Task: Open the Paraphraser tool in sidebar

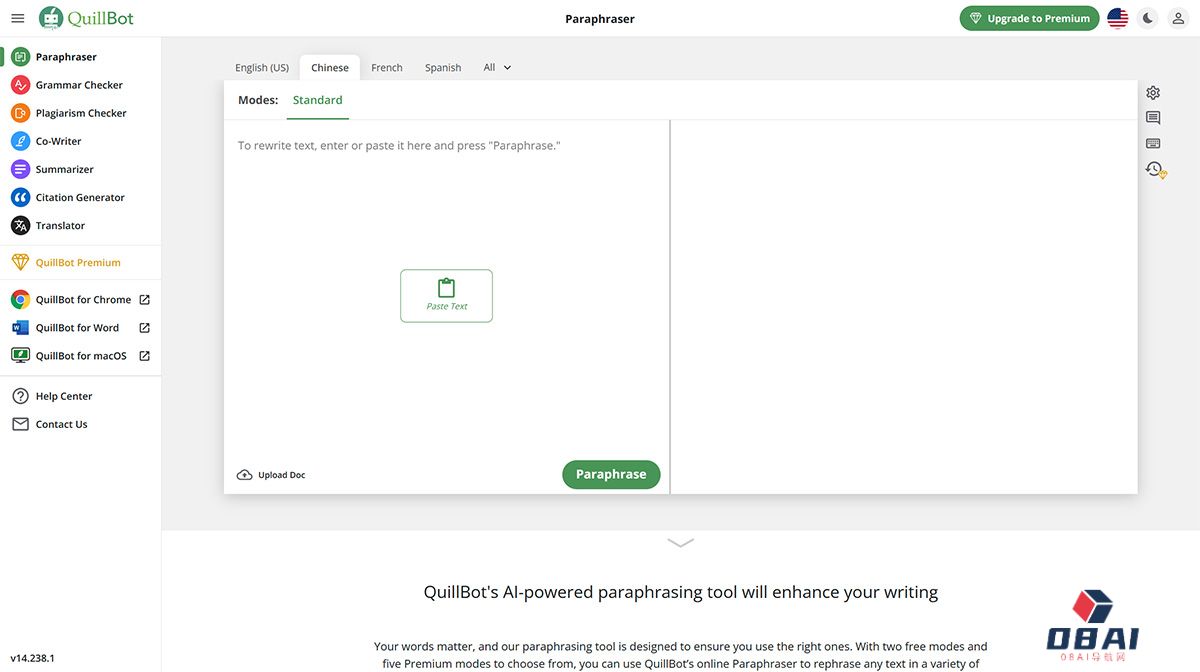Action: click(80, 57)
